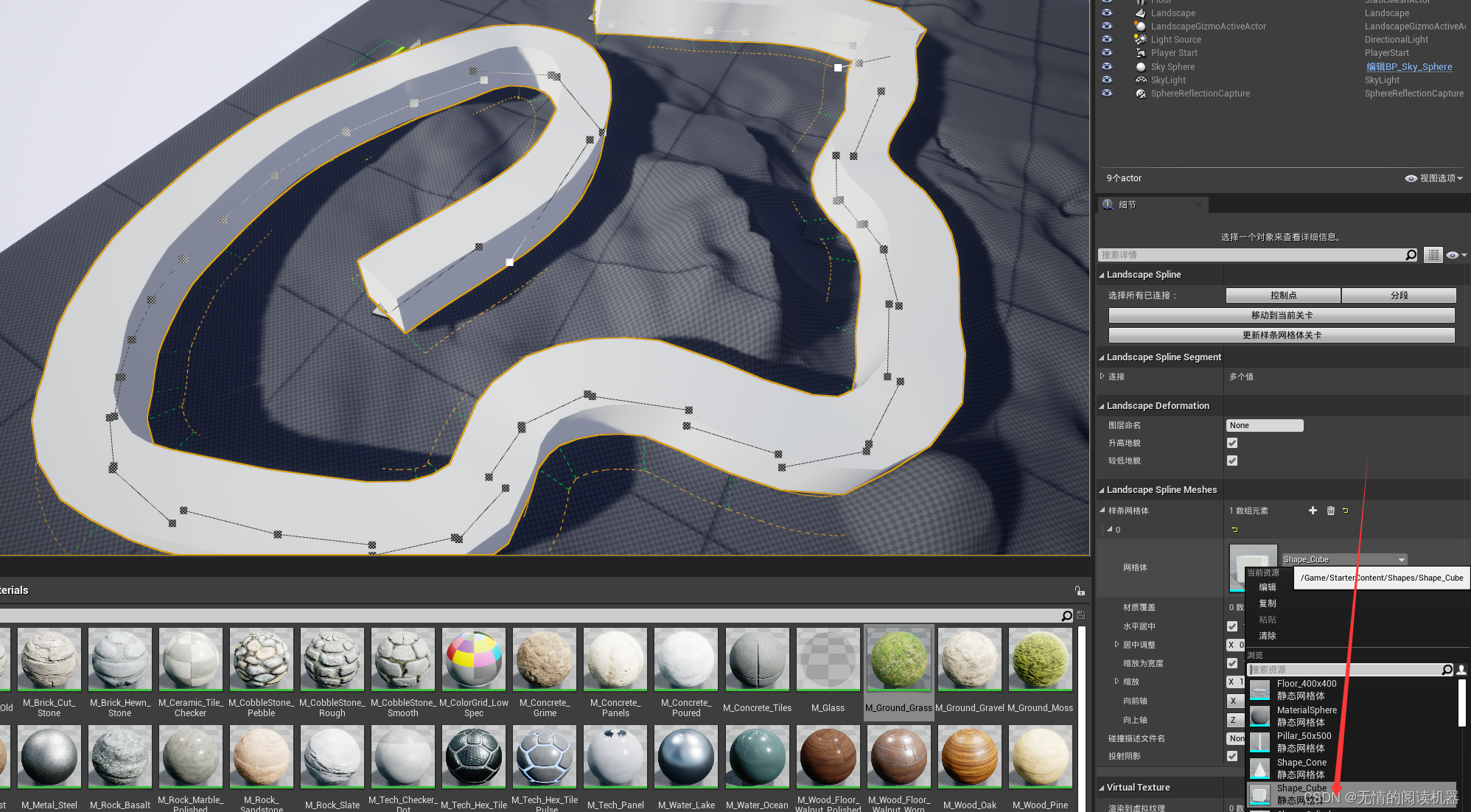The height and width of the screenshot is (812, 1471).
Task: Click the search icon in details panel
Action: pos(1411,255)
